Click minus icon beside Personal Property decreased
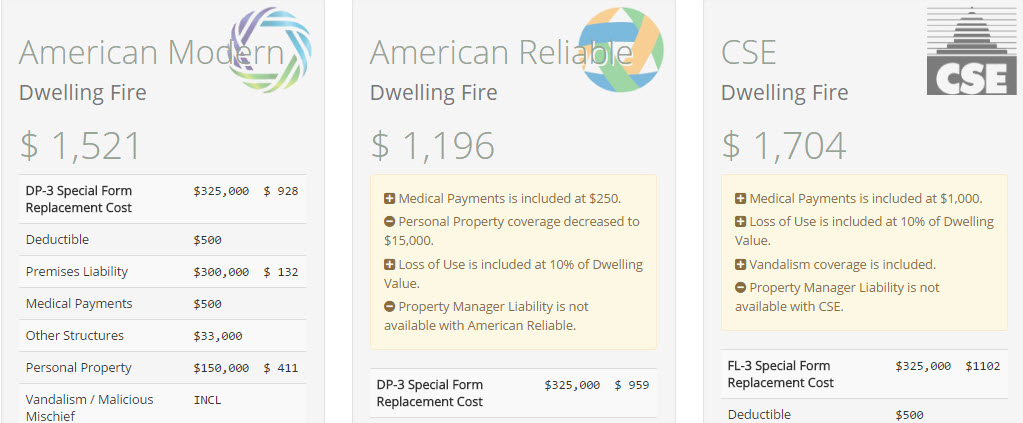The width and height of the screenshot is (1023, 423). click(389, 222)
